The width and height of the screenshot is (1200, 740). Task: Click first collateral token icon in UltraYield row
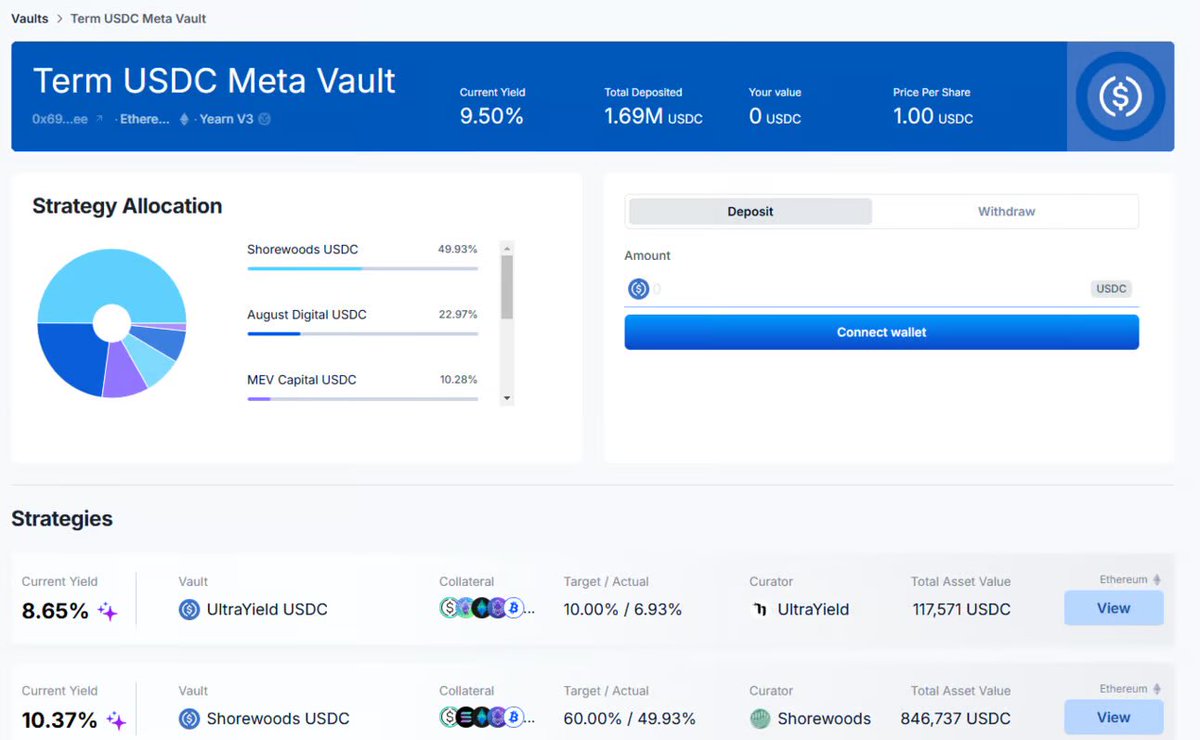[449, 608]
